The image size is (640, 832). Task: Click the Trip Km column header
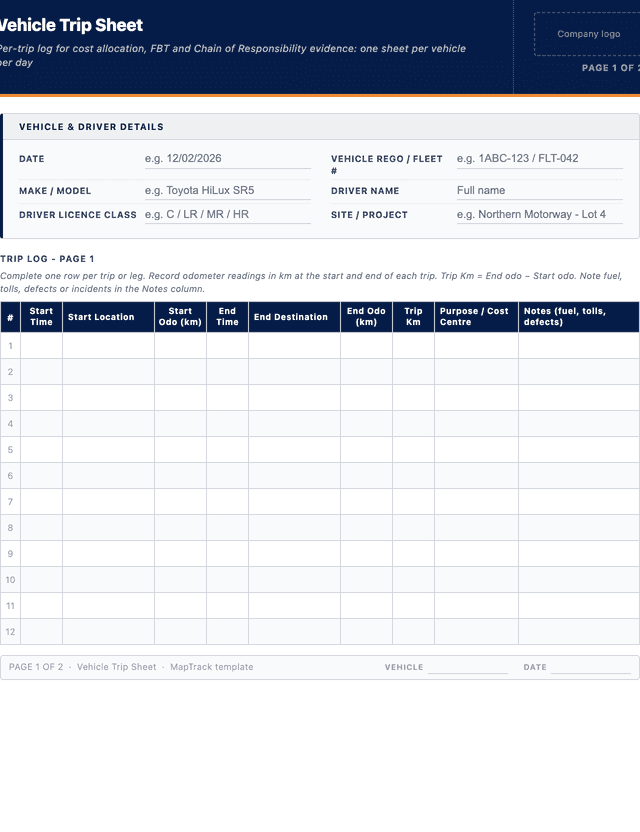413,317
